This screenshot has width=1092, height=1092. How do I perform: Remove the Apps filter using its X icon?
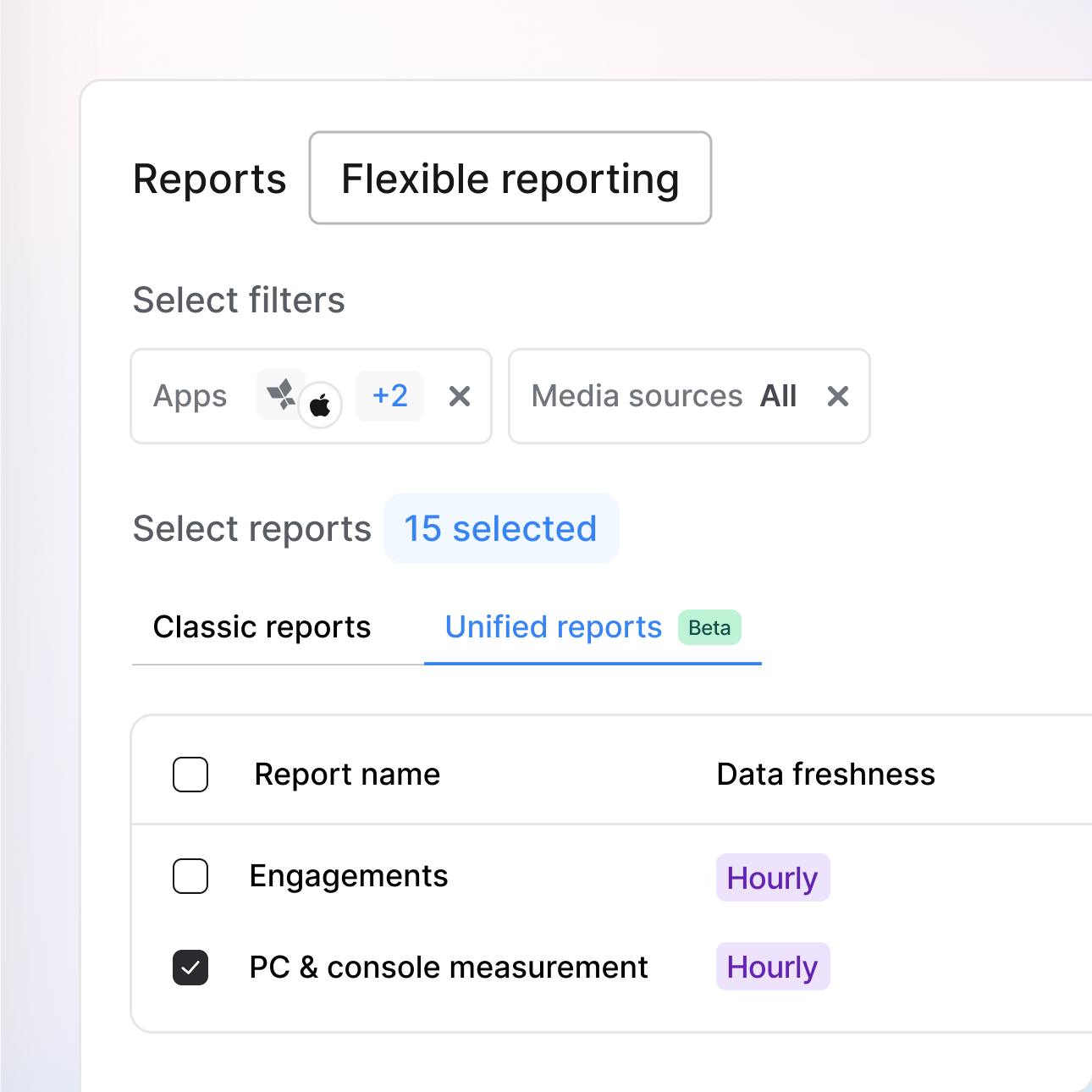point(460,396)
